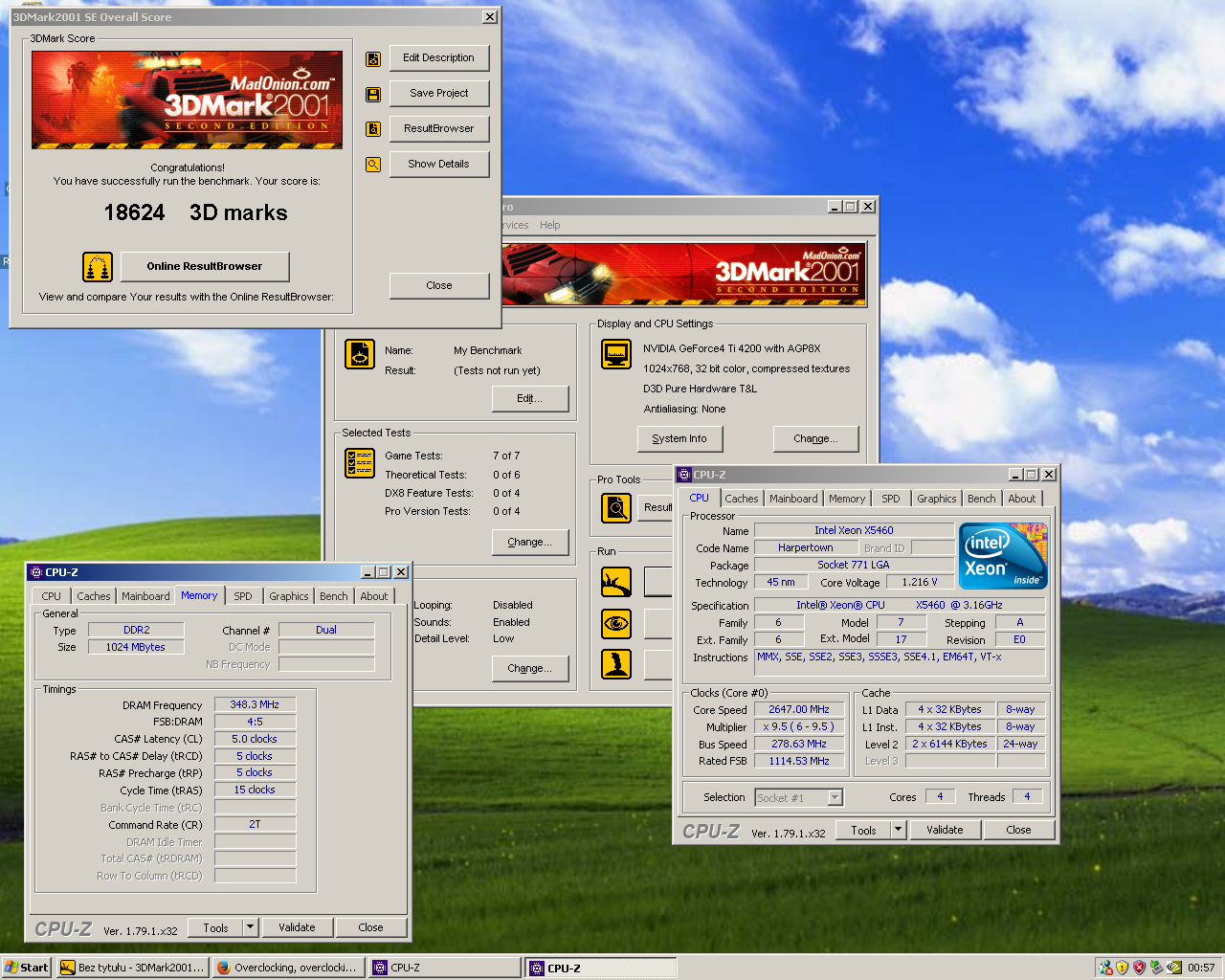Open the SPD tab in CPU-Z Memory window
The height and width of the screenshot is (980, 1225).
point(243,596)
